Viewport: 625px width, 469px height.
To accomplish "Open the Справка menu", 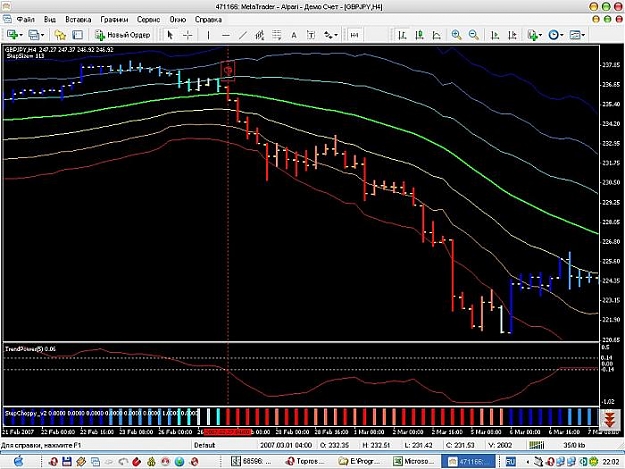I will (x=208, y=19).
